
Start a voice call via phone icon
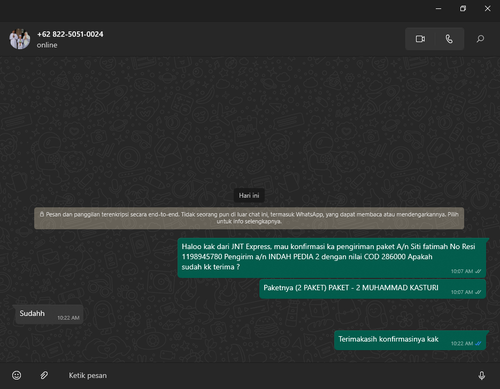[x=449, y=39]
